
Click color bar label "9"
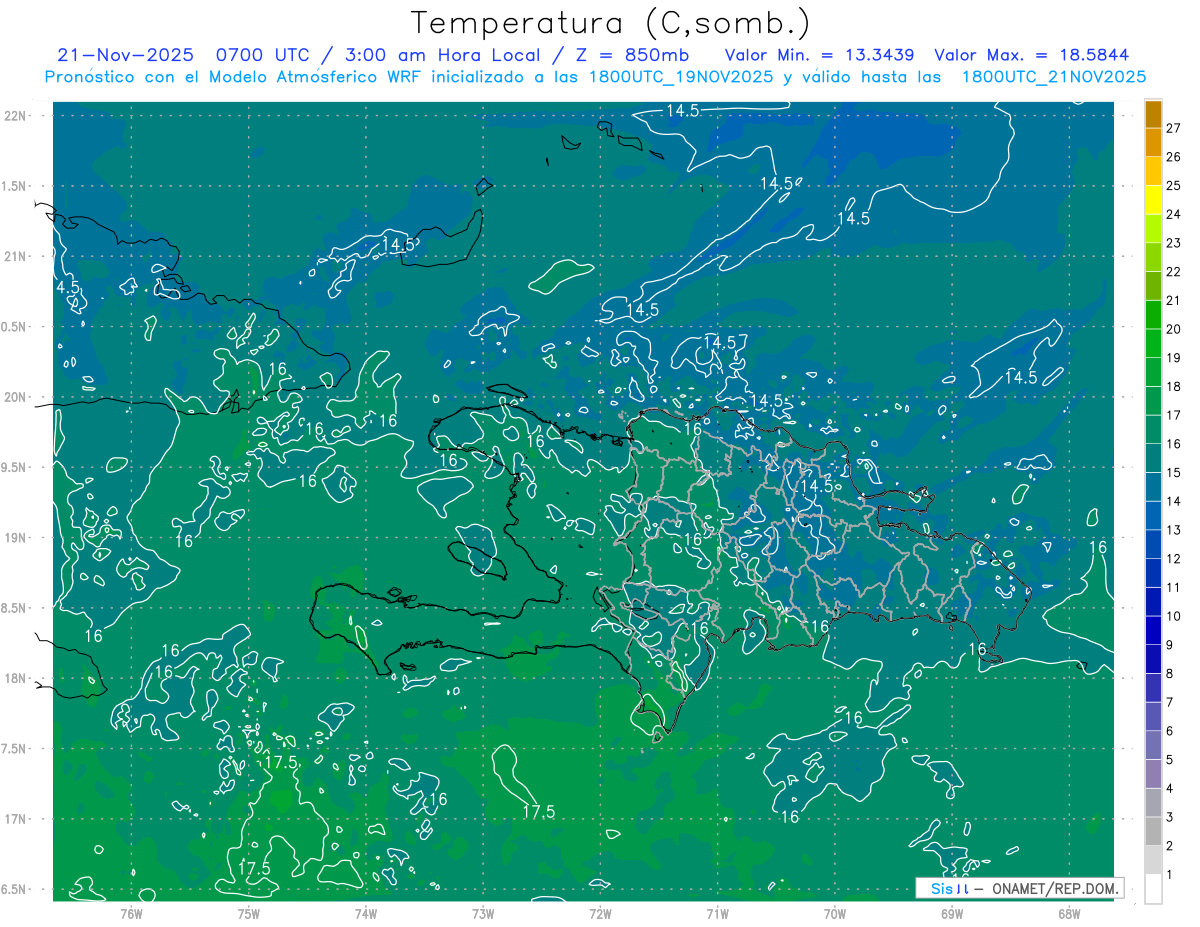coord(1170,645)
